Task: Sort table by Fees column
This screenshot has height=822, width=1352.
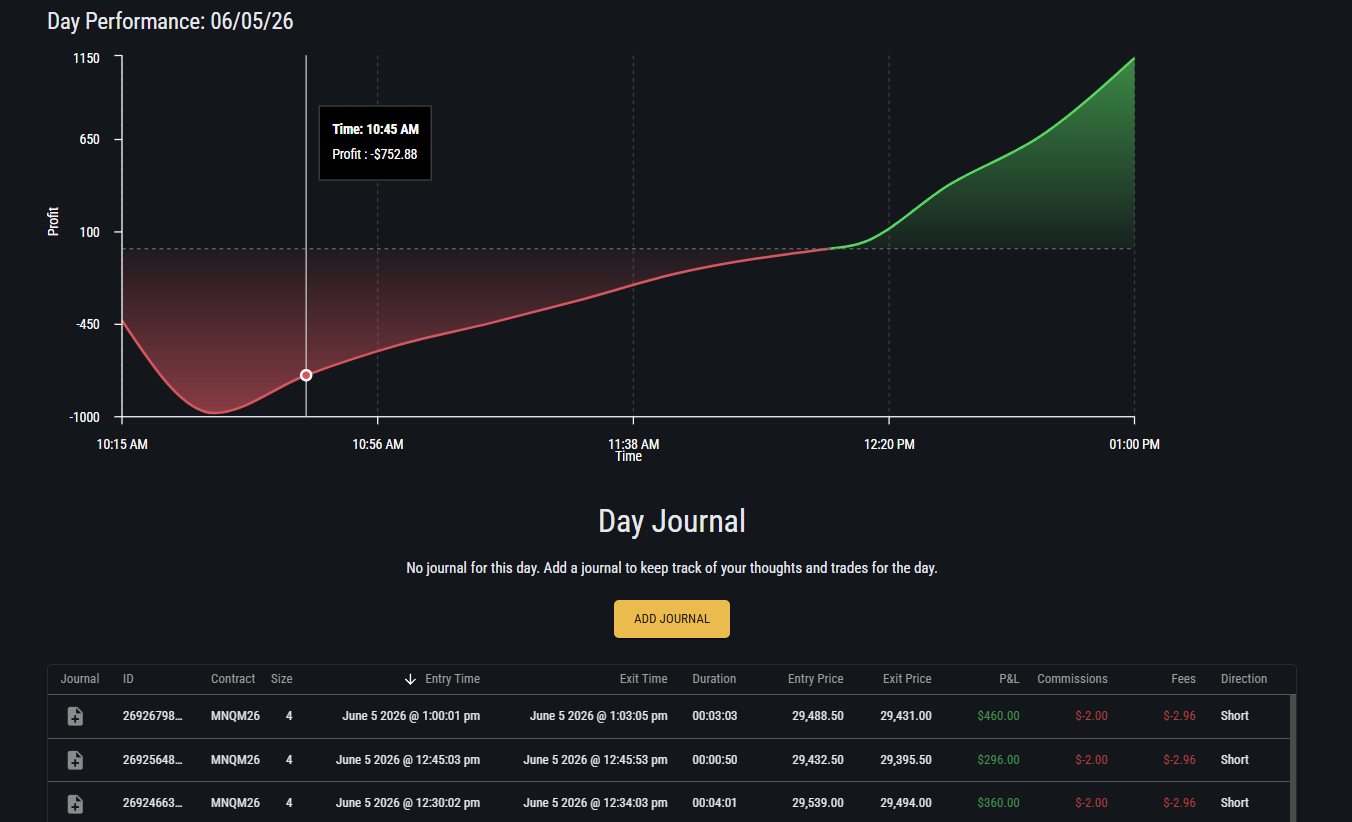Action: (x=1184, y=679)
